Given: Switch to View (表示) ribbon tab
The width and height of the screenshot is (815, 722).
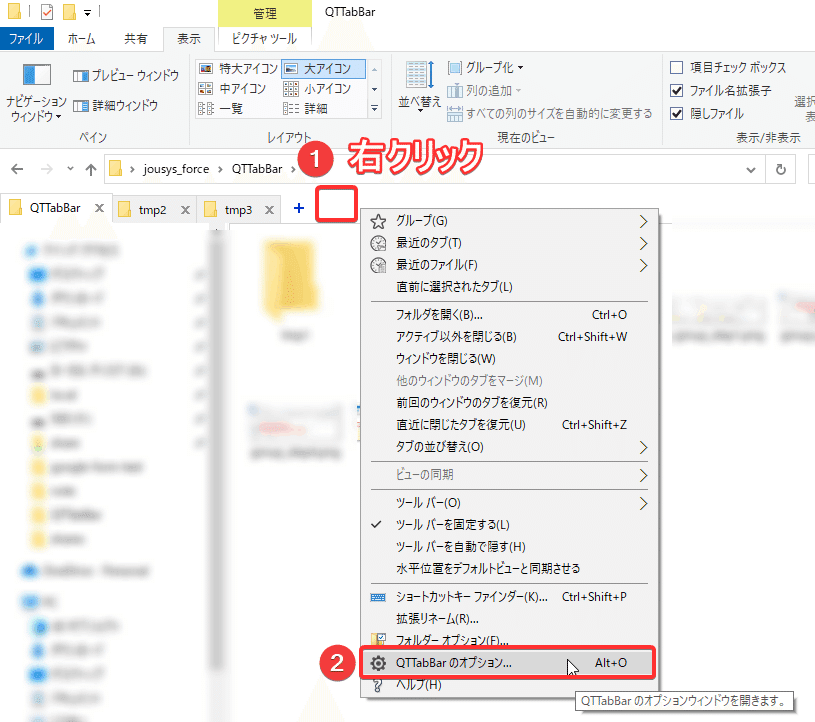Looking at the screenshot, I should pos(189,39).
